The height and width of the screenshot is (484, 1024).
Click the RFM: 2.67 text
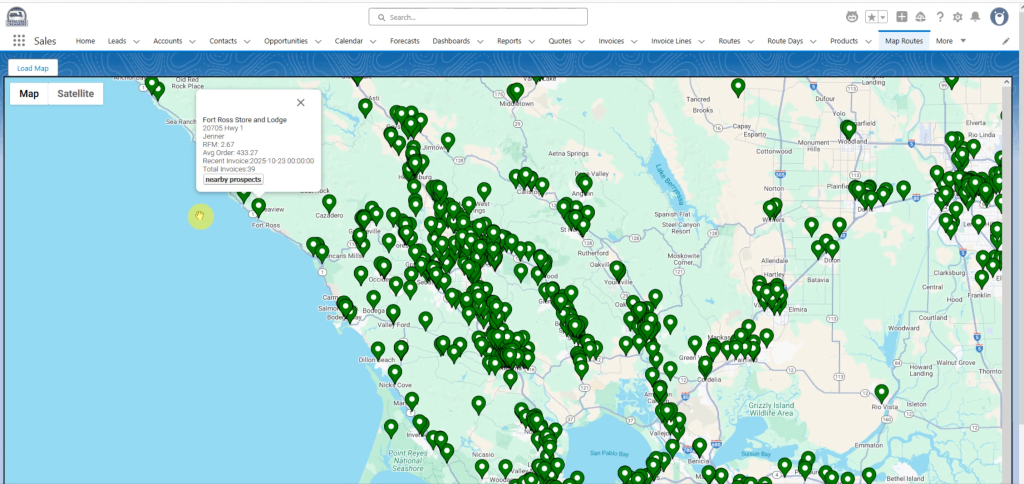click(x=218, y=144)
